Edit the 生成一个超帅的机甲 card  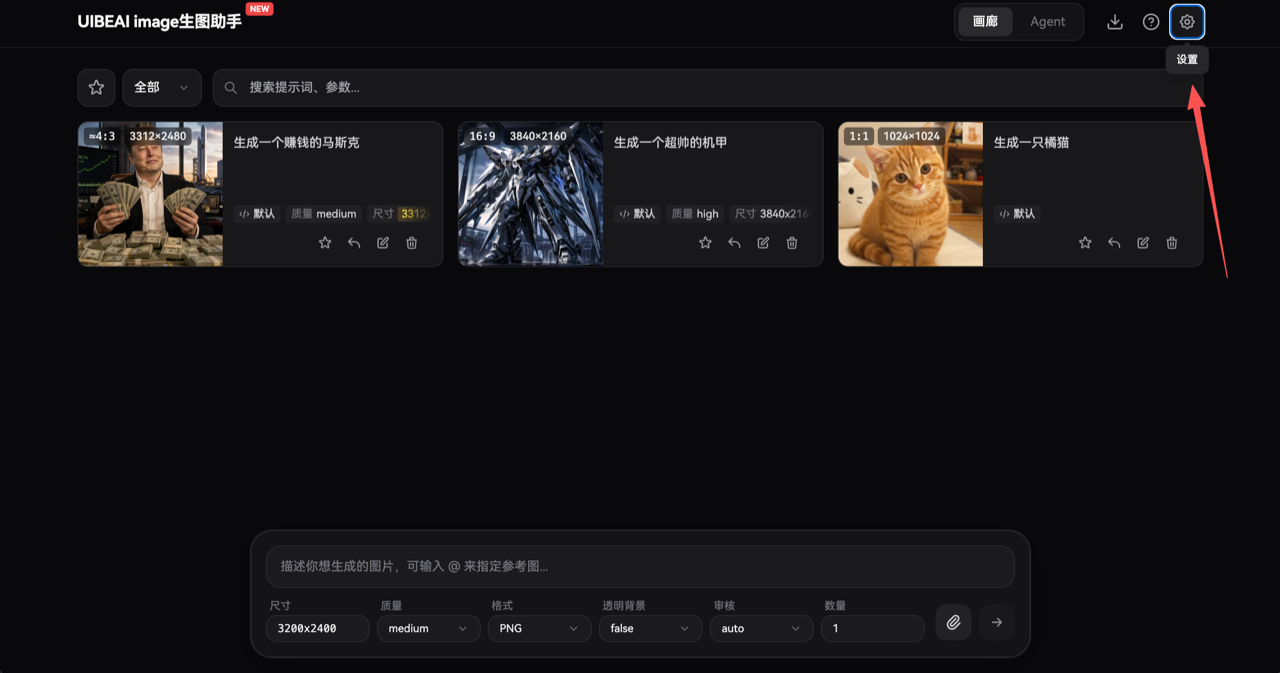(x=763, y=243)
